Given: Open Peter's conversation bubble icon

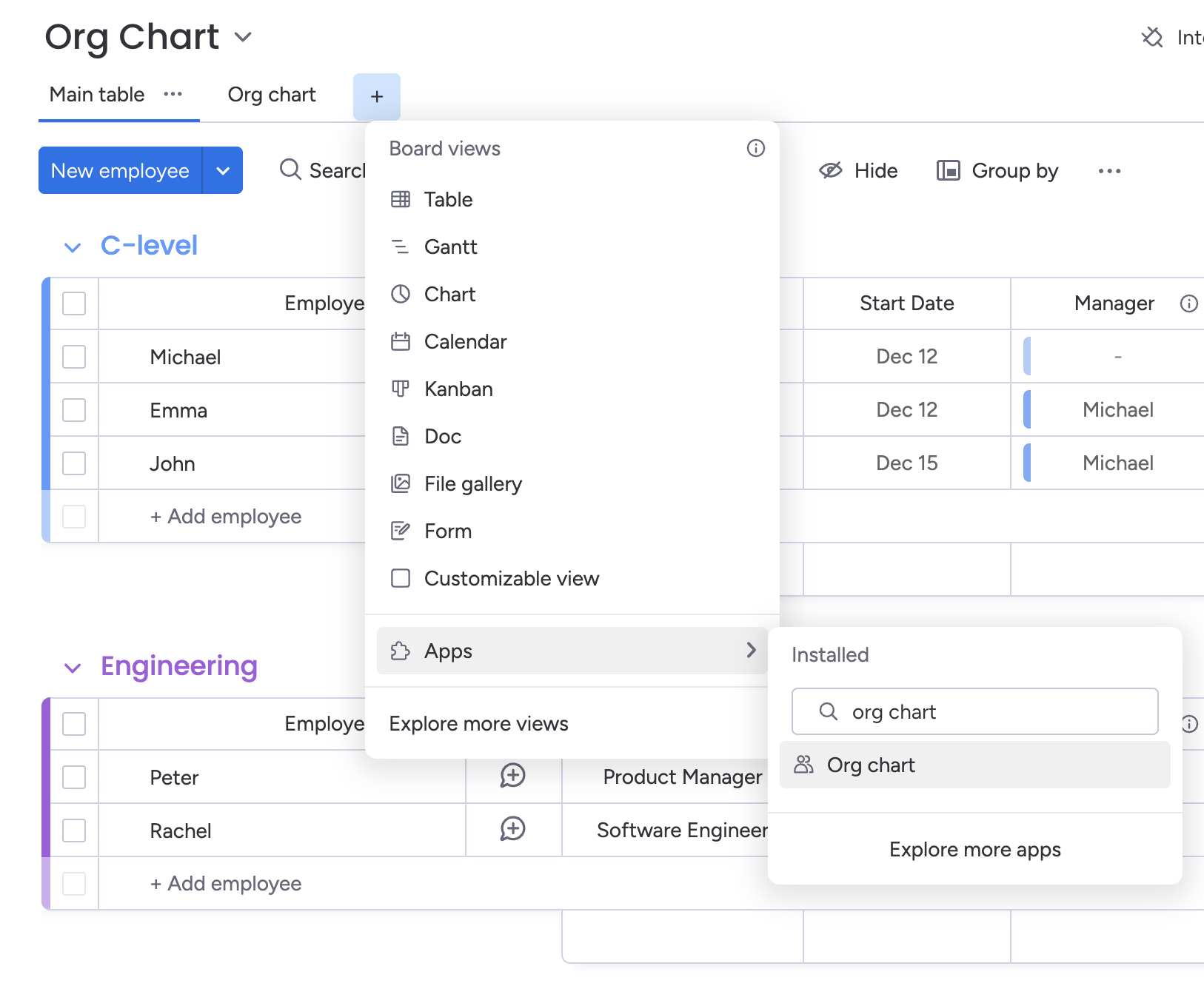Looking at the screenshot, I should point(512,776).
